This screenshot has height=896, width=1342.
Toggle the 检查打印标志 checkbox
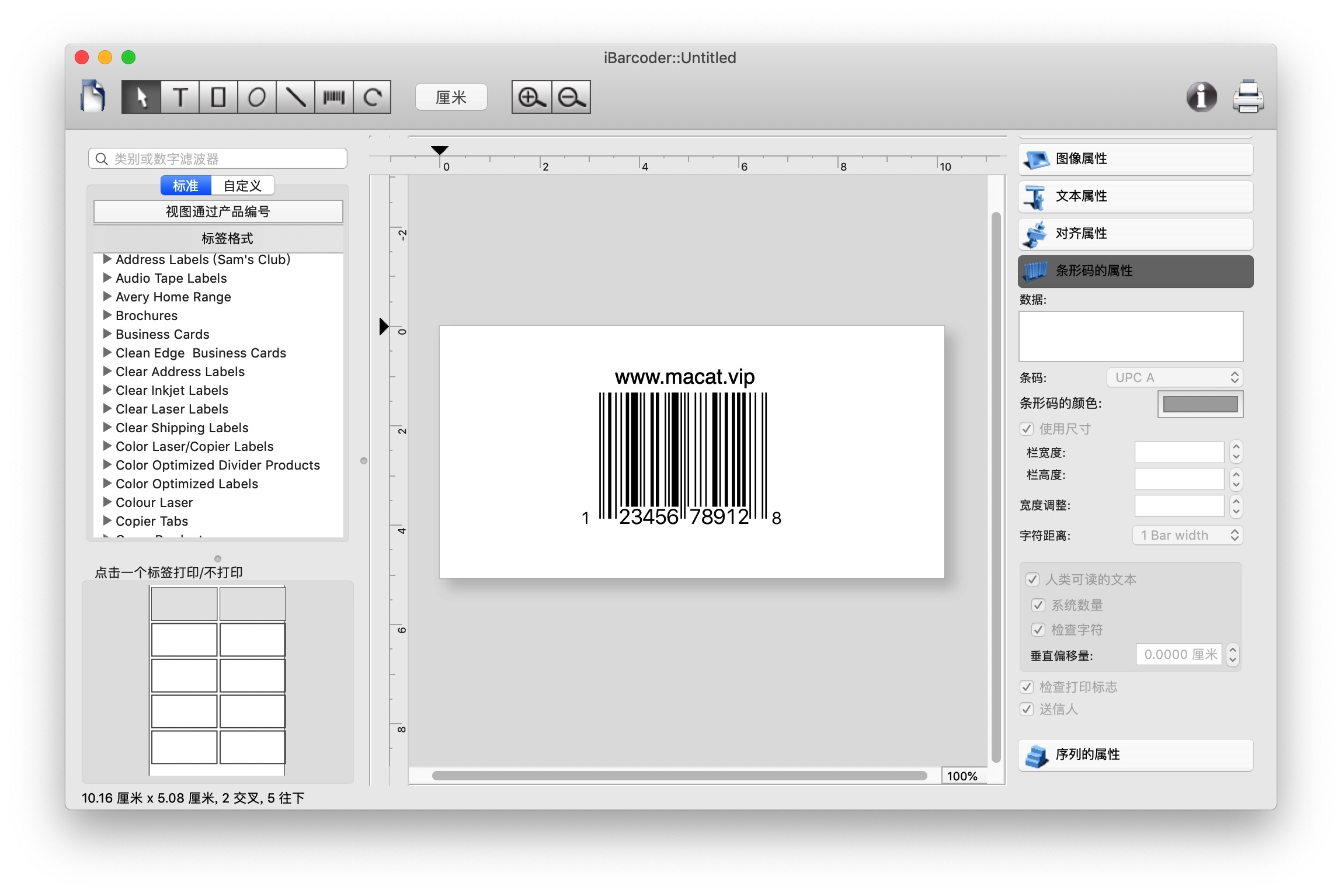tap(1026, 687)
